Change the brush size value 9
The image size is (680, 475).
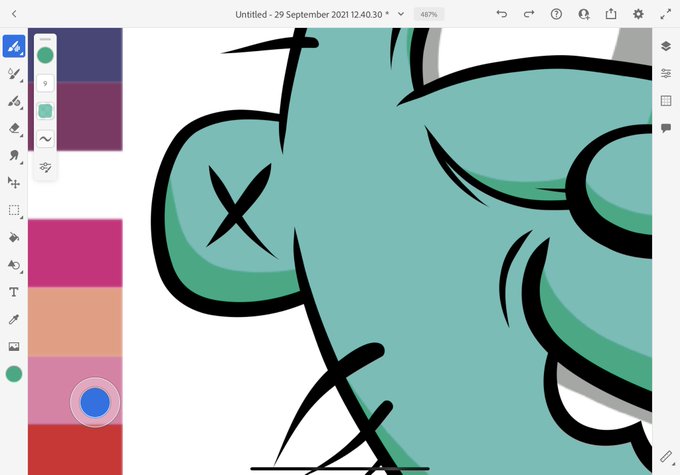coord(45,83)
